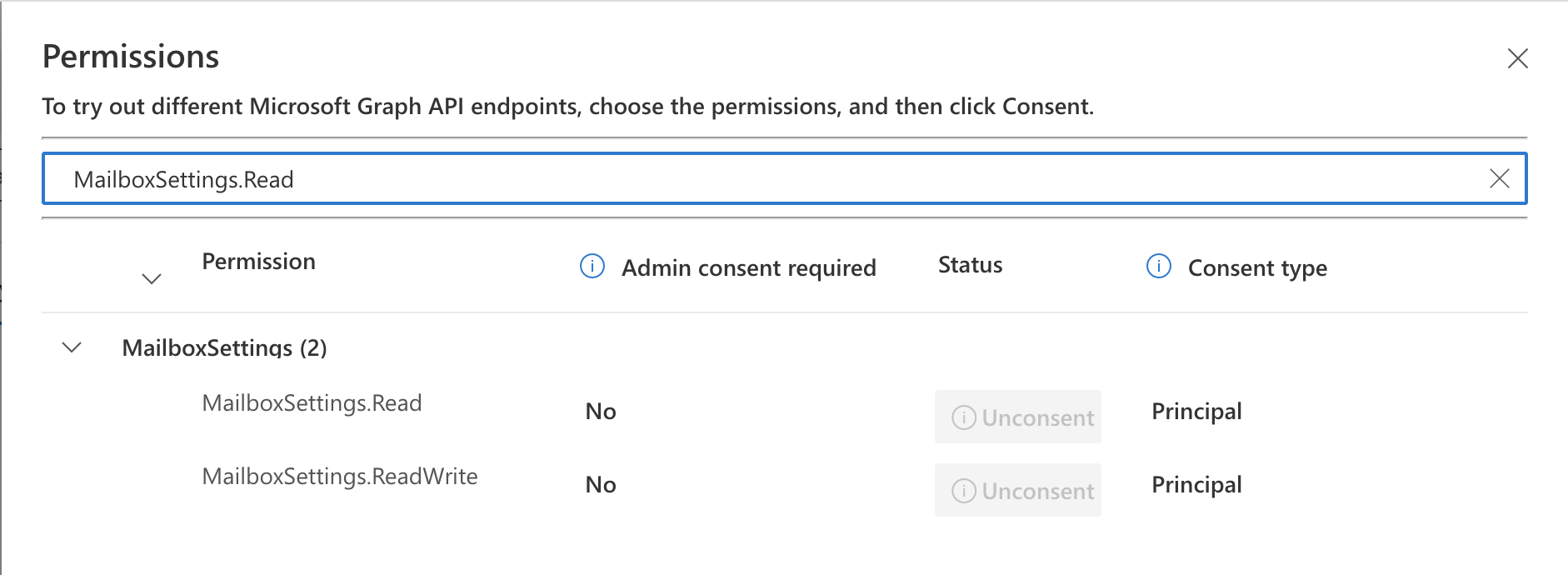Click info icon beside Admin consent required
This screenshot has width=1568, height=575.
tap(592, 267)
